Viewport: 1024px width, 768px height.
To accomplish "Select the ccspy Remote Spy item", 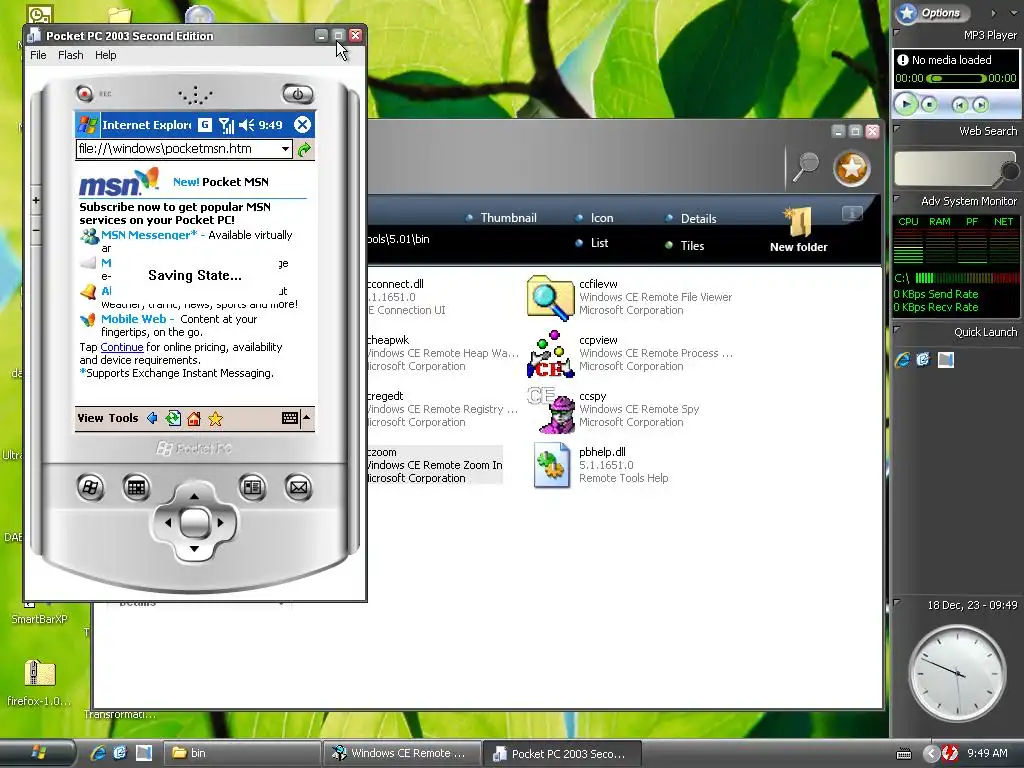I will 614,409.
